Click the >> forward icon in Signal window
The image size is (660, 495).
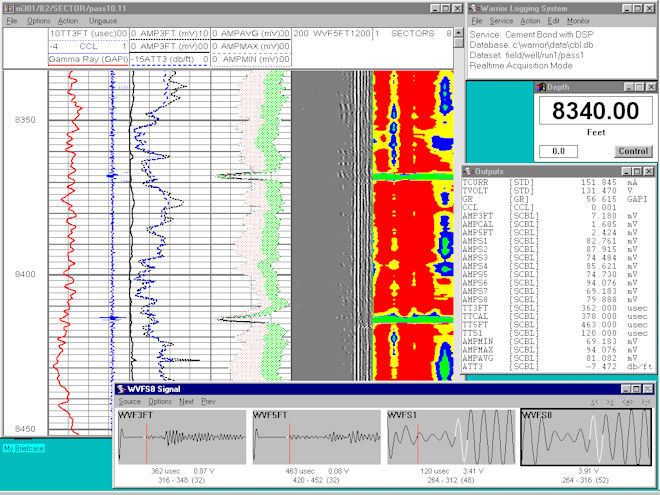[x=608, y=401]
